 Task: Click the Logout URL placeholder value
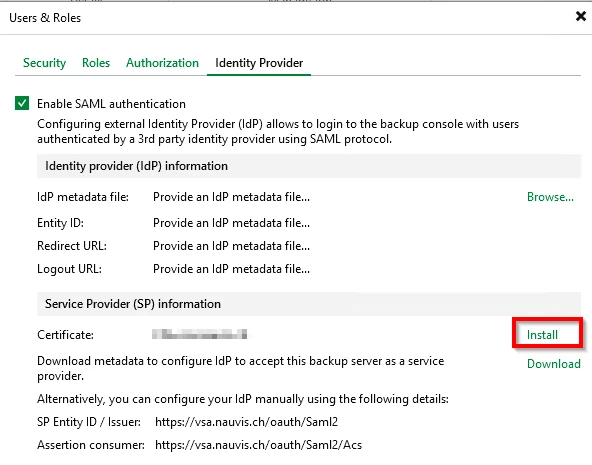coord(231,269)
